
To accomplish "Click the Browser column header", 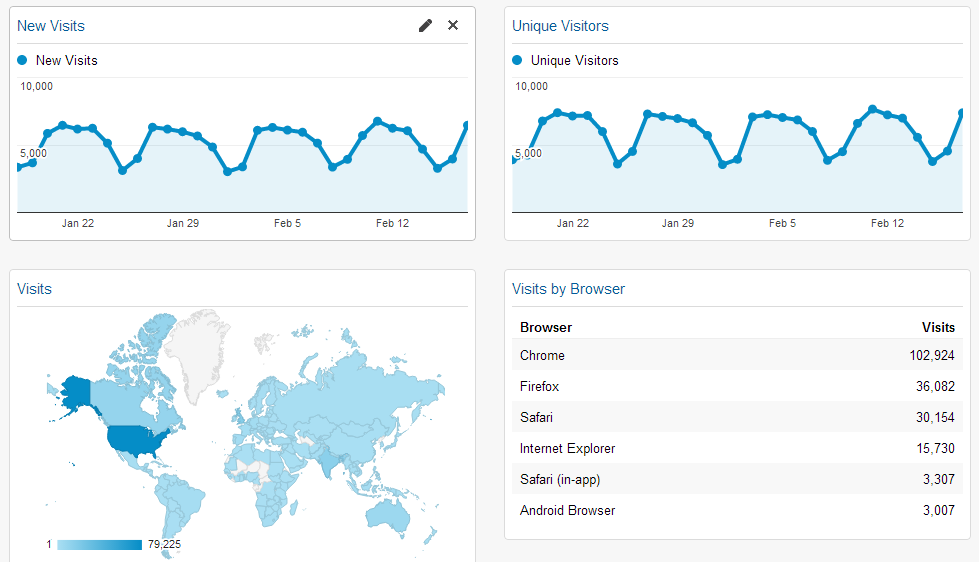I will coord(546,327).
